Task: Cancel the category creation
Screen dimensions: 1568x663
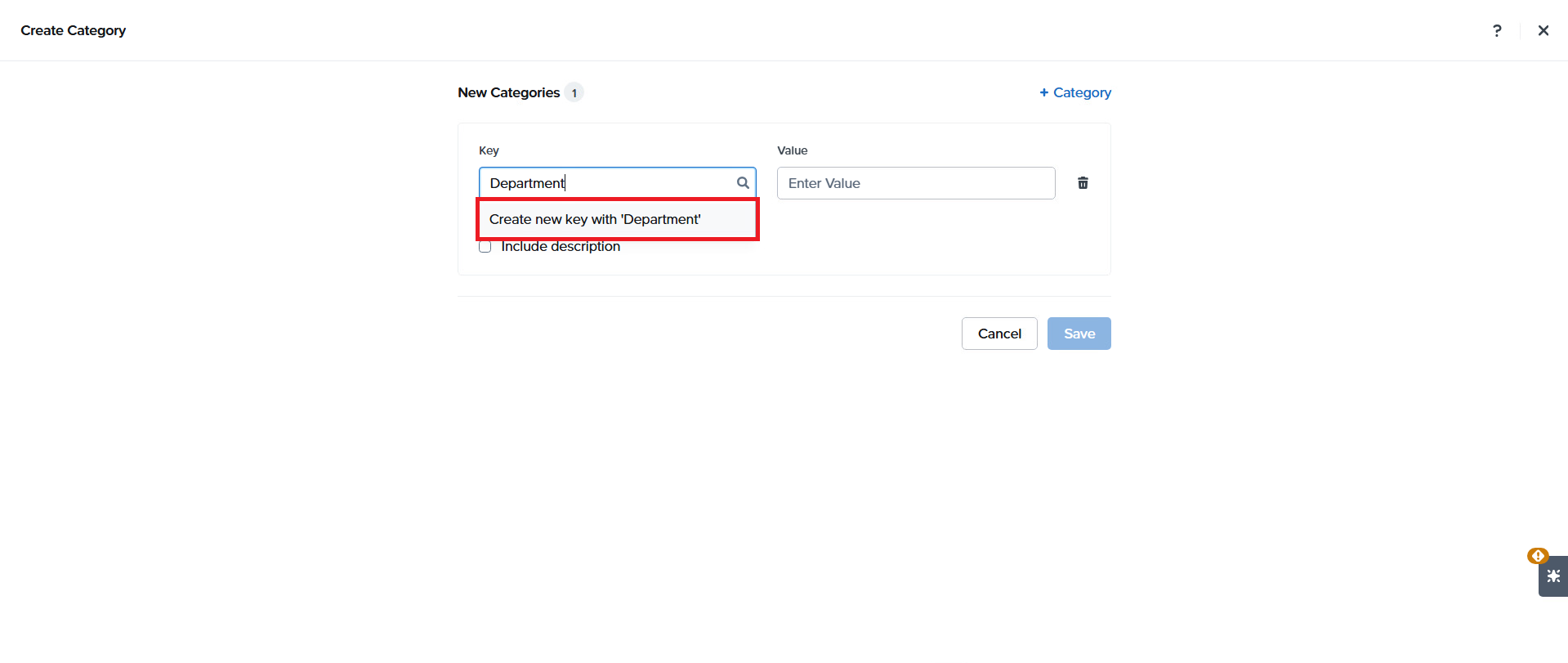Action: 999,334
